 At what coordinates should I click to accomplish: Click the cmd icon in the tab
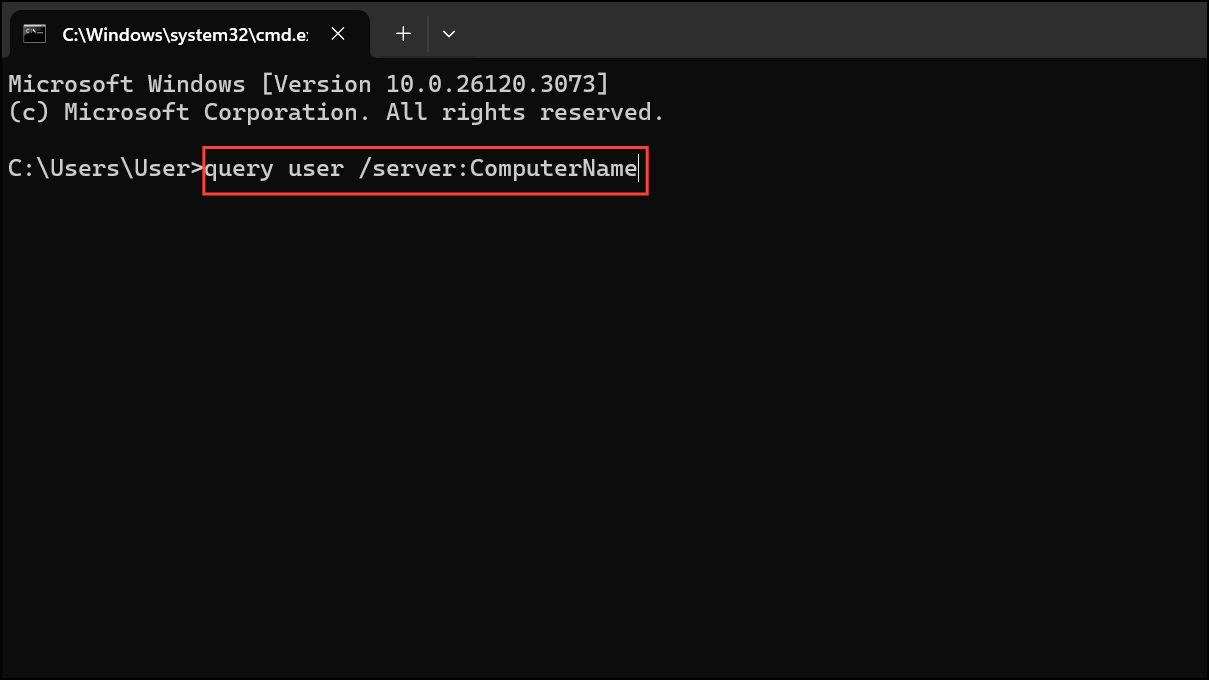(x=35, y=33)
